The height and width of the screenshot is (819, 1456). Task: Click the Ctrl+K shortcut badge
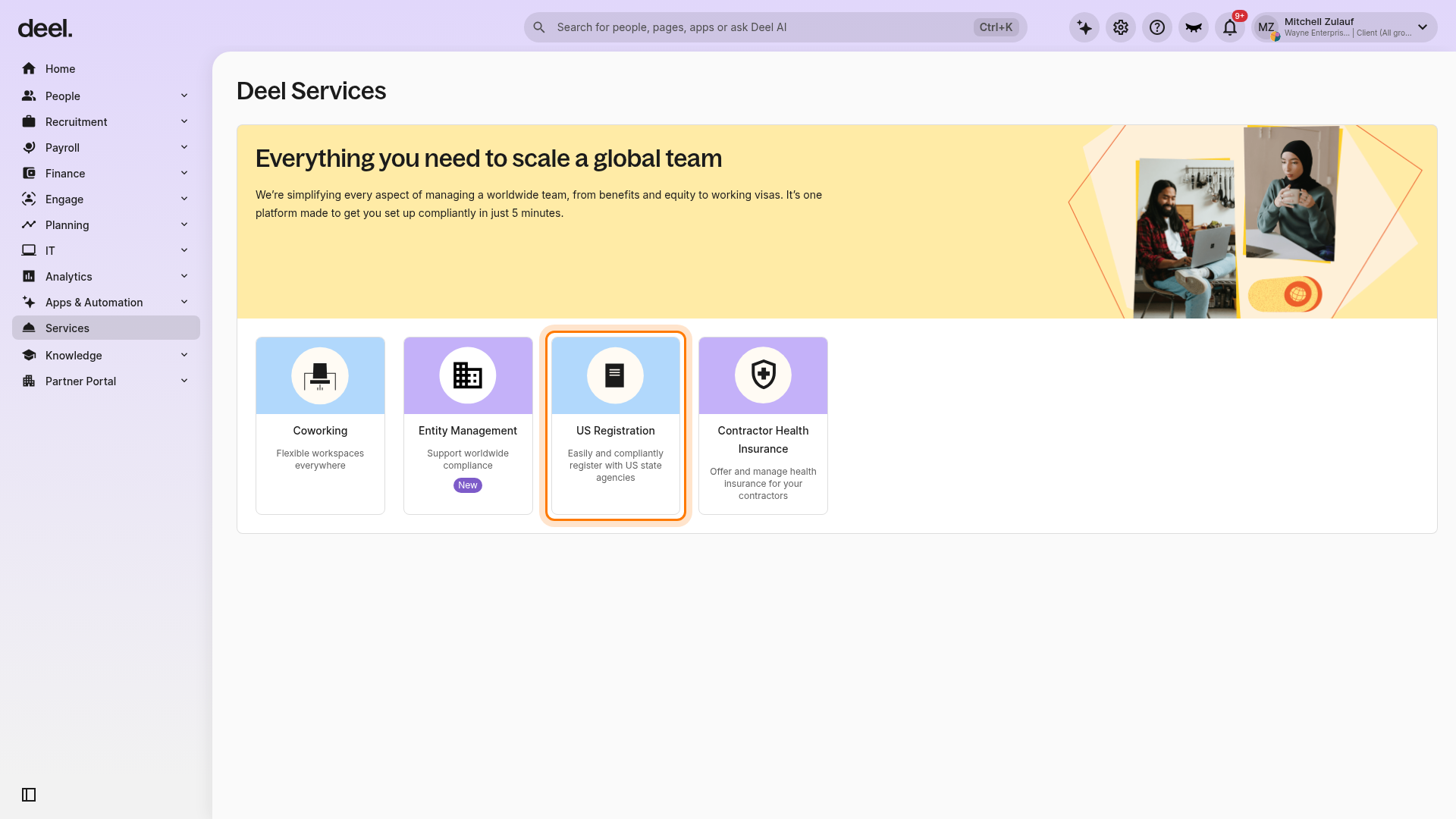click(x=996, y=27)
